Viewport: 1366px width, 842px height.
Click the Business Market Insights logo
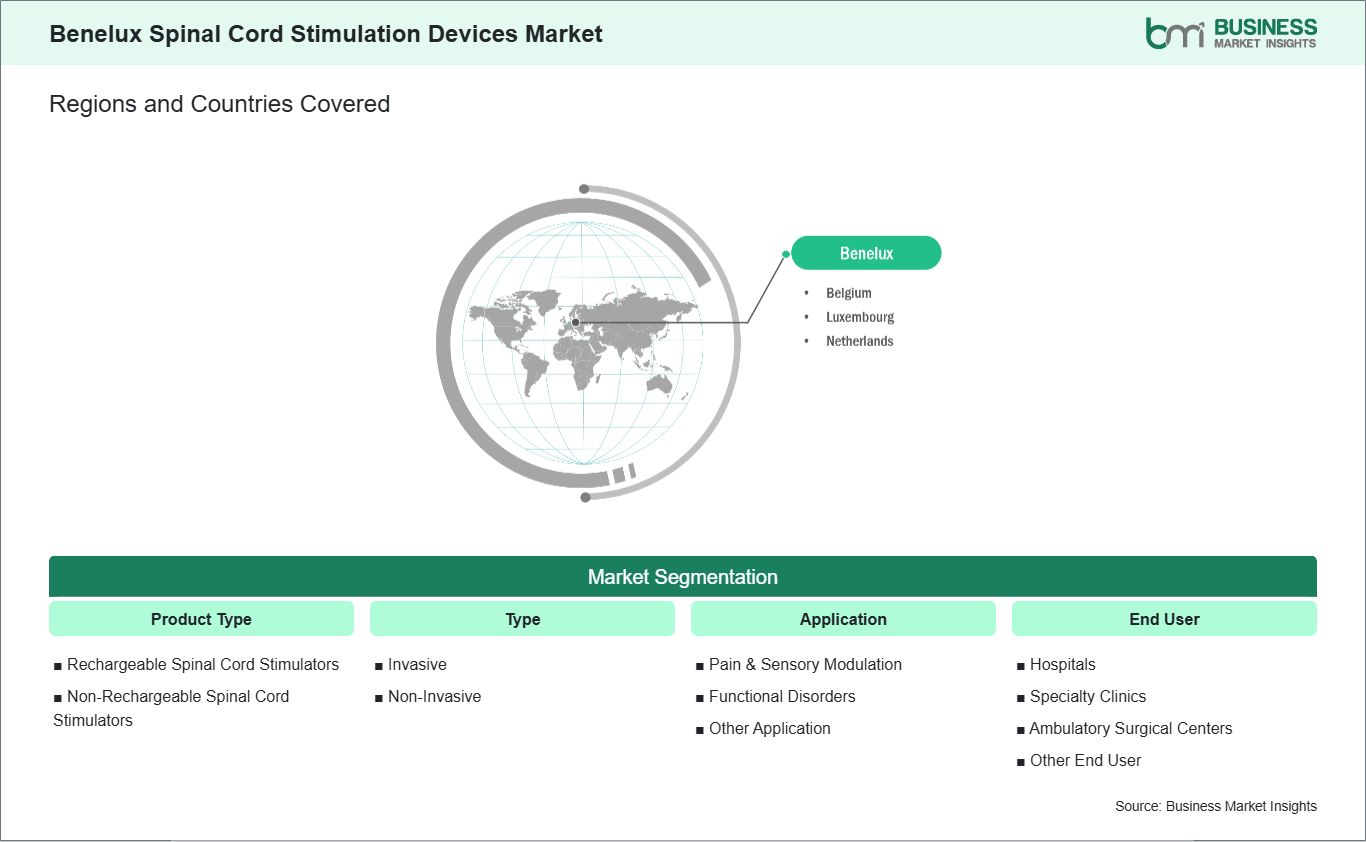(x=1231, y=33)
